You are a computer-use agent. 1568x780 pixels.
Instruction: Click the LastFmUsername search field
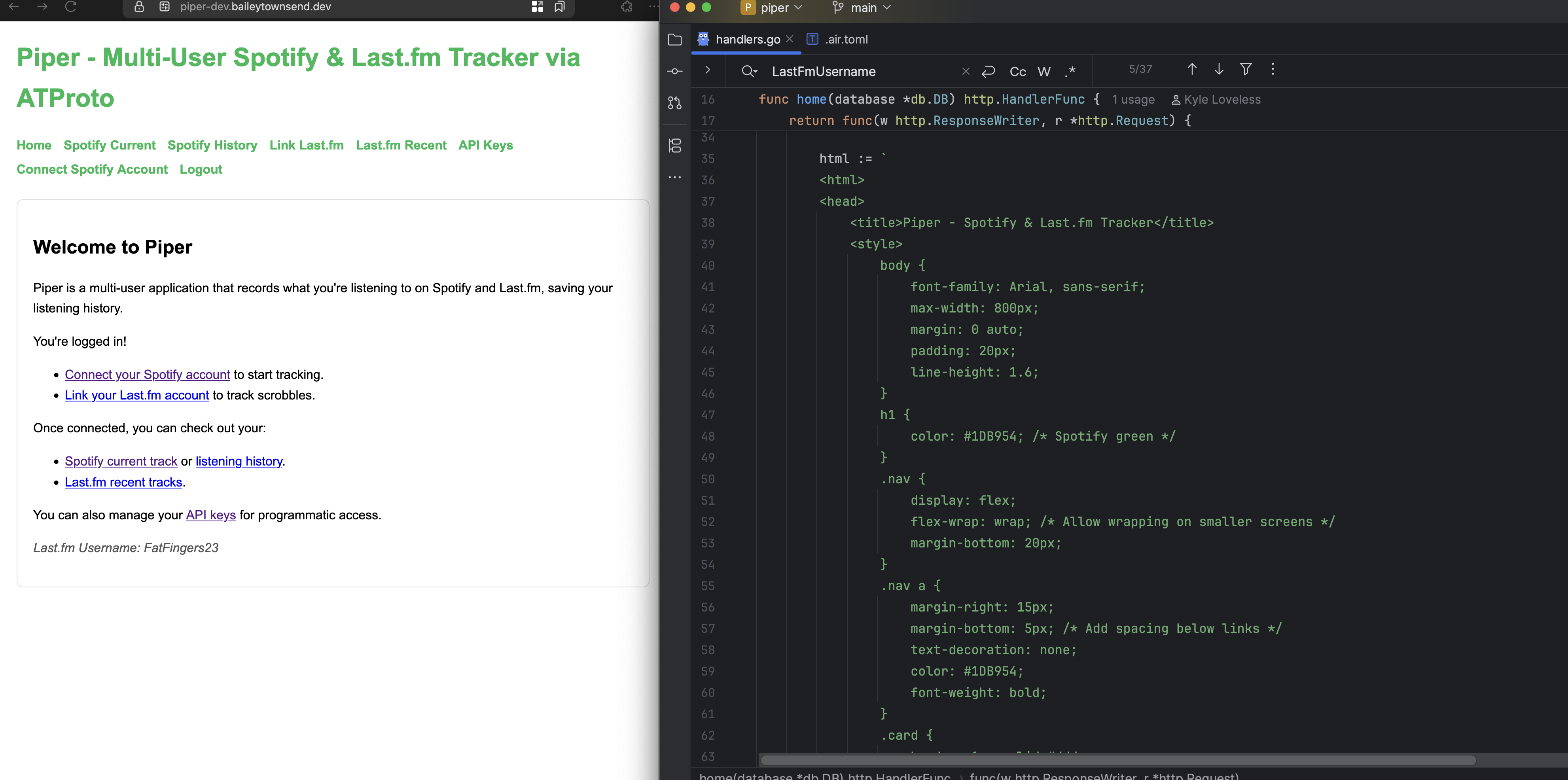(x=852, y=72)
